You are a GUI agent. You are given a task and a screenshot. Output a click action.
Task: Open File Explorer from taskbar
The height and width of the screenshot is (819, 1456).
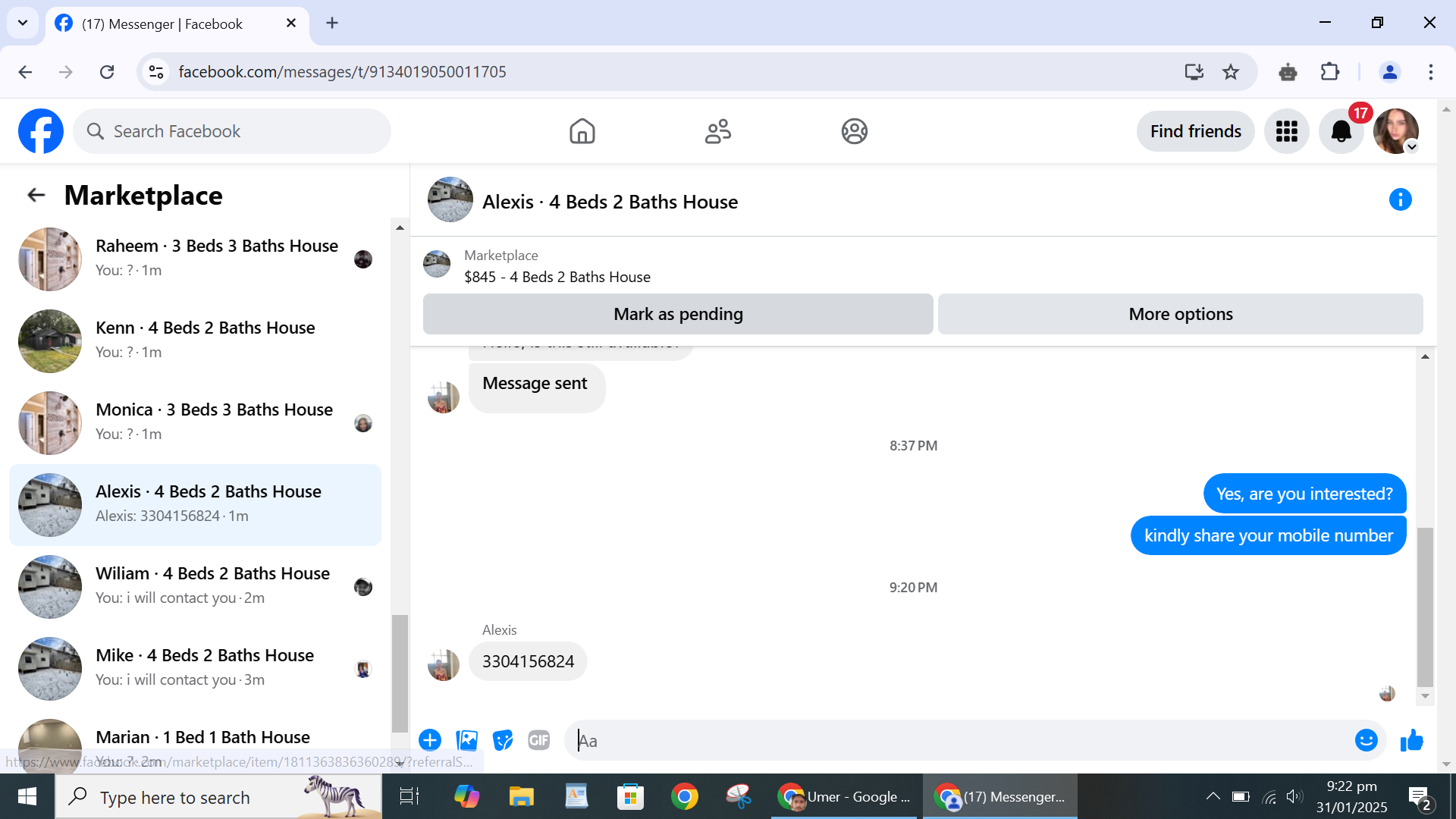[x=521, y=796]
